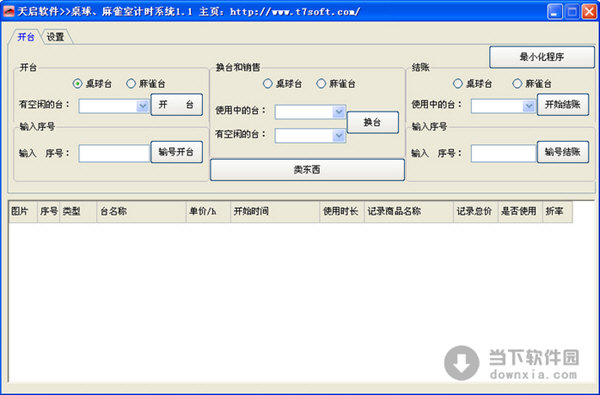Click the 开 台 button

[x=176, y=104]
